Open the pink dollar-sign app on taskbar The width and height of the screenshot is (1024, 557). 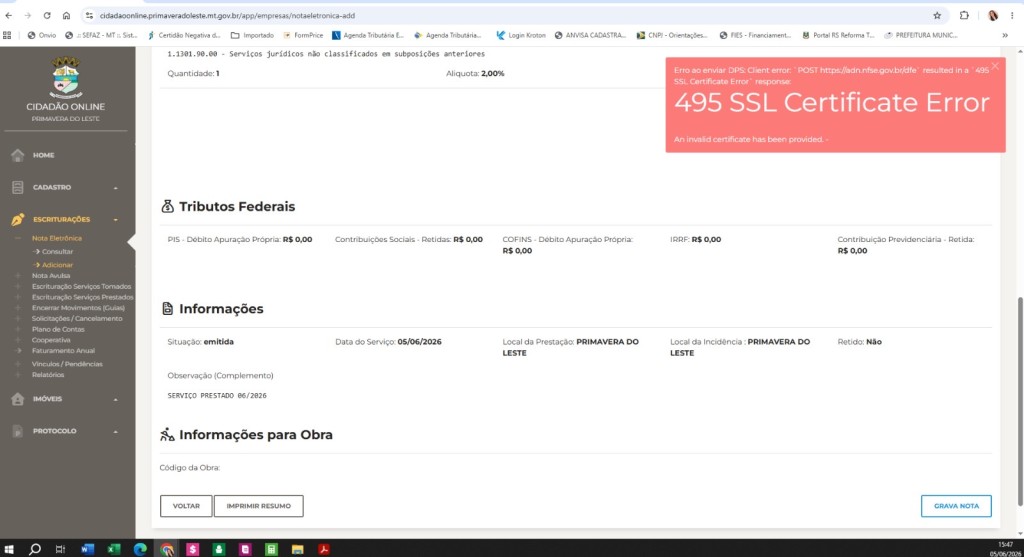click(x=193, y=549)
